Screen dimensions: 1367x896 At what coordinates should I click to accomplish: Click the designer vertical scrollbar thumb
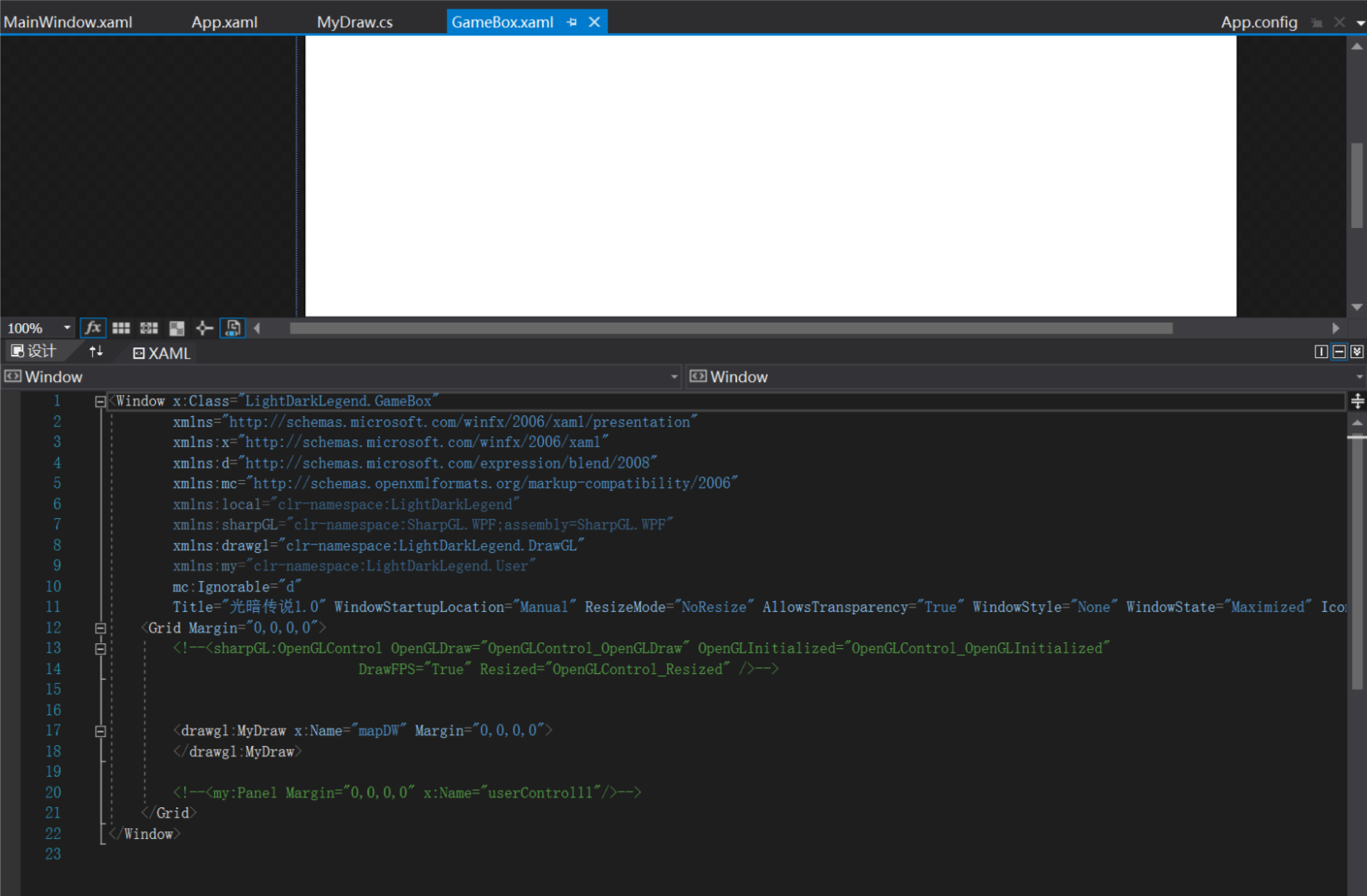click(1357, 186)
